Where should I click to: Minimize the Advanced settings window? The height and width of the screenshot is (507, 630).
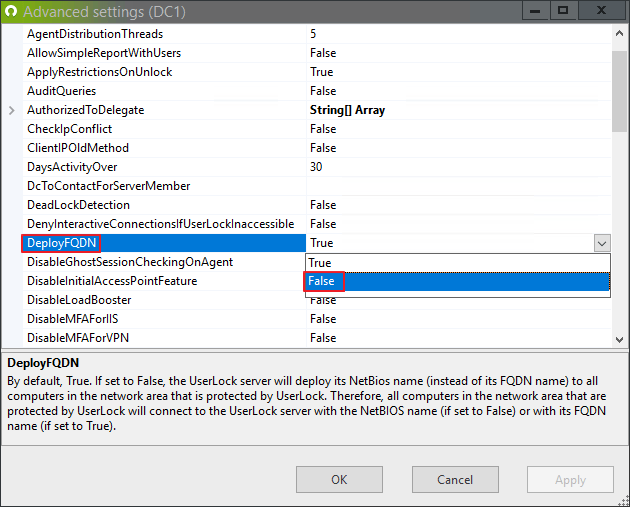point(535,11)
